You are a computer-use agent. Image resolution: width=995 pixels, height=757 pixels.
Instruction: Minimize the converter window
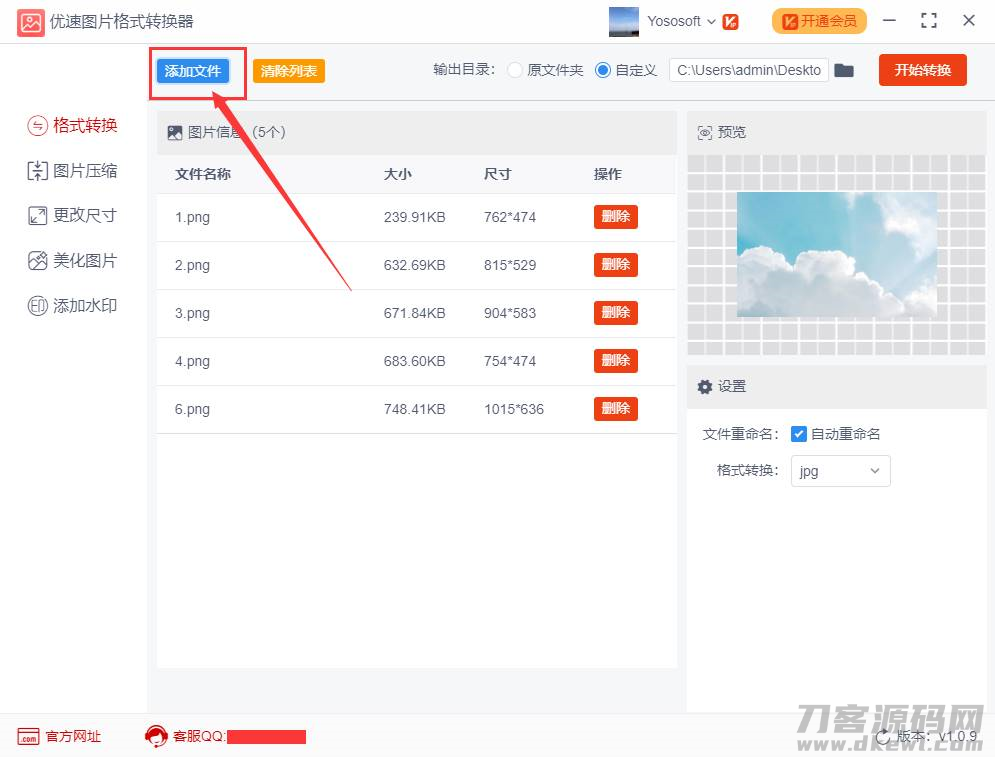click(890, 21)
